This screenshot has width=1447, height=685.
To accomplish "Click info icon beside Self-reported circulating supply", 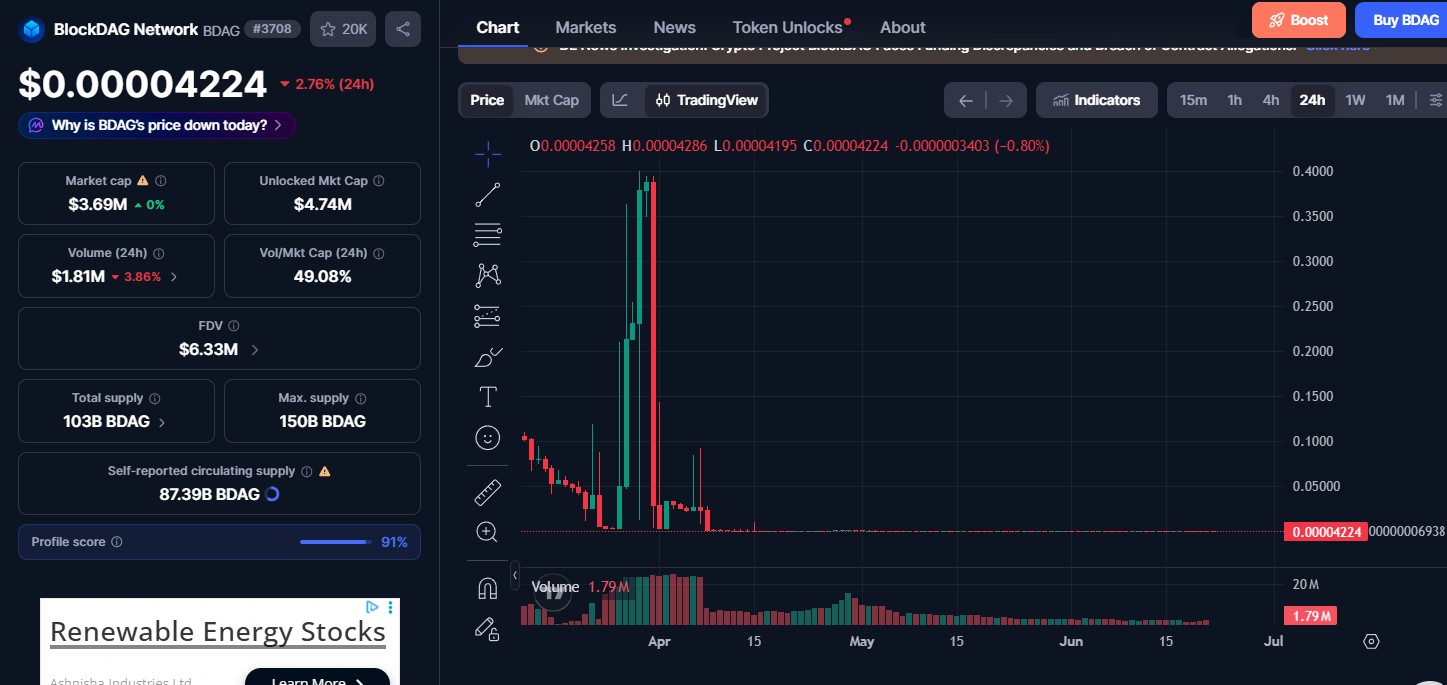I will (x=307, y=471).
